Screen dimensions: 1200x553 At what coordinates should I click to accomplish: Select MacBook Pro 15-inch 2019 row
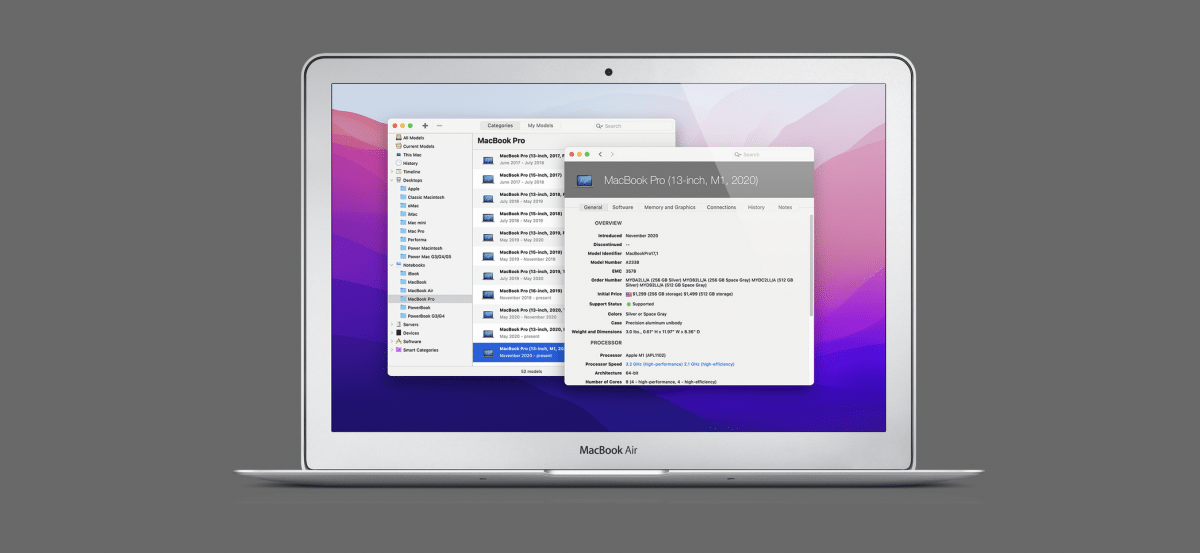pos(520,255)
